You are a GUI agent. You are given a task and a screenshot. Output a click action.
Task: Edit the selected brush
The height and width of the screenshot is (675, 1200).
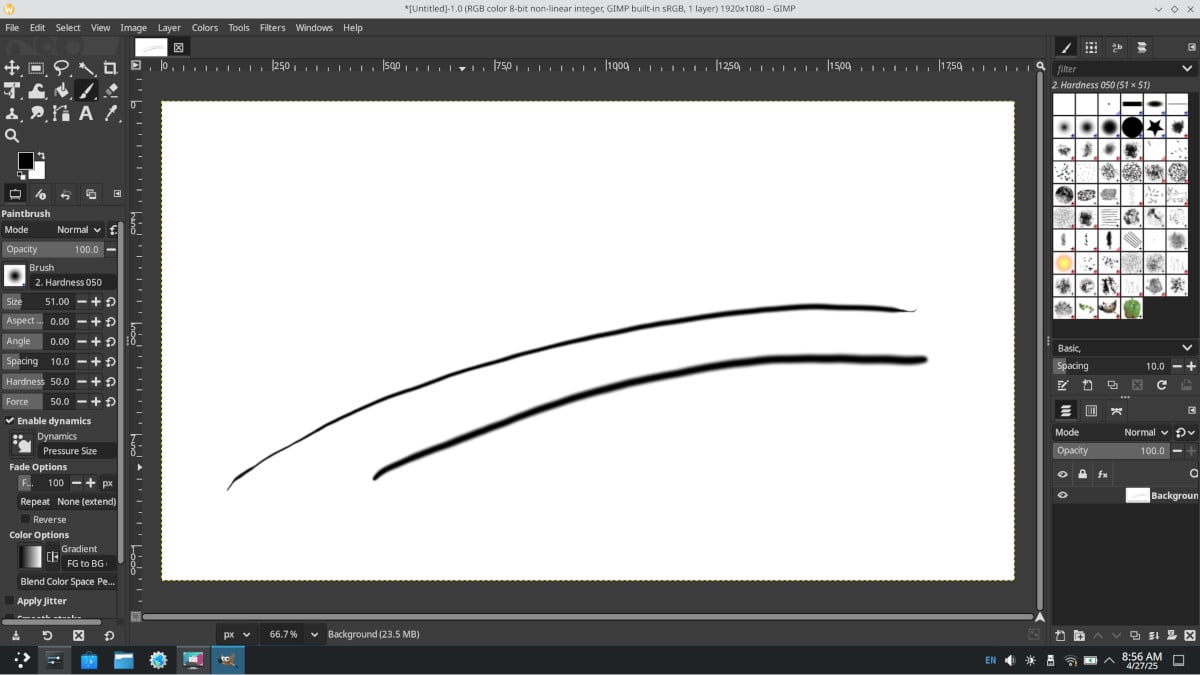click(1063, 385)
